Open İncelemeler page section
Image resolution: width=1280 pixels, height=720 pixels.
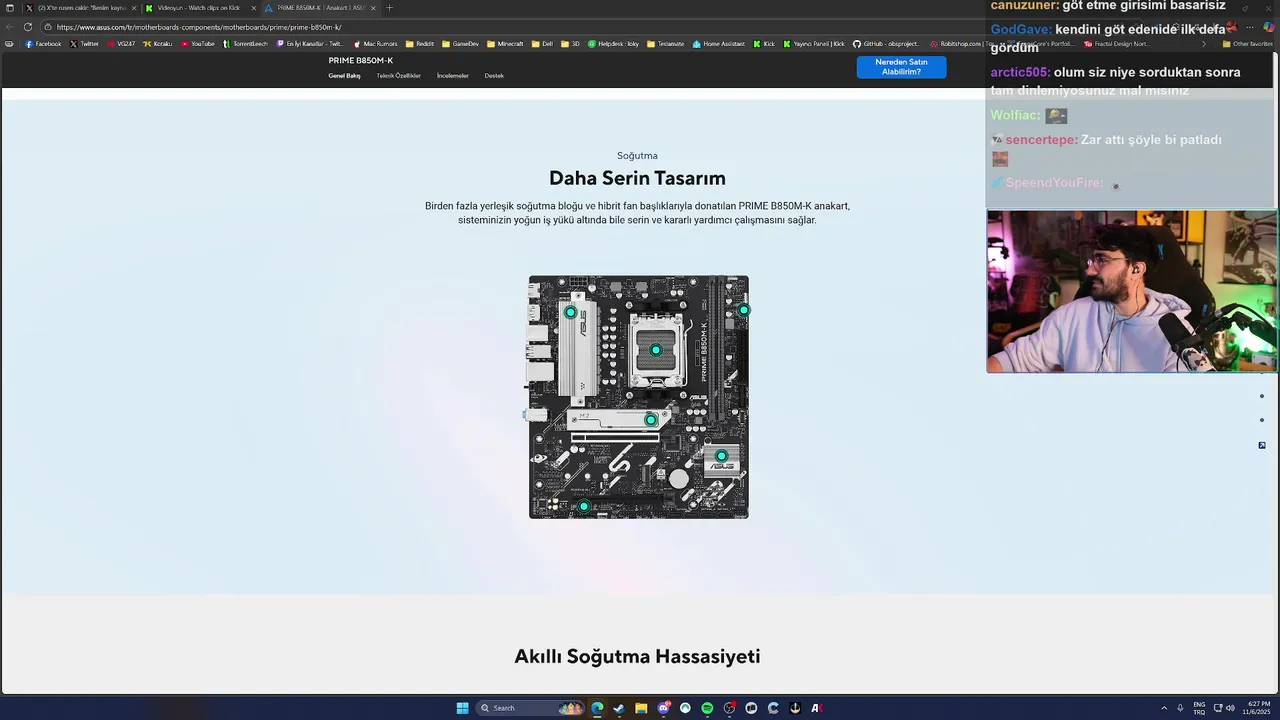452,76
